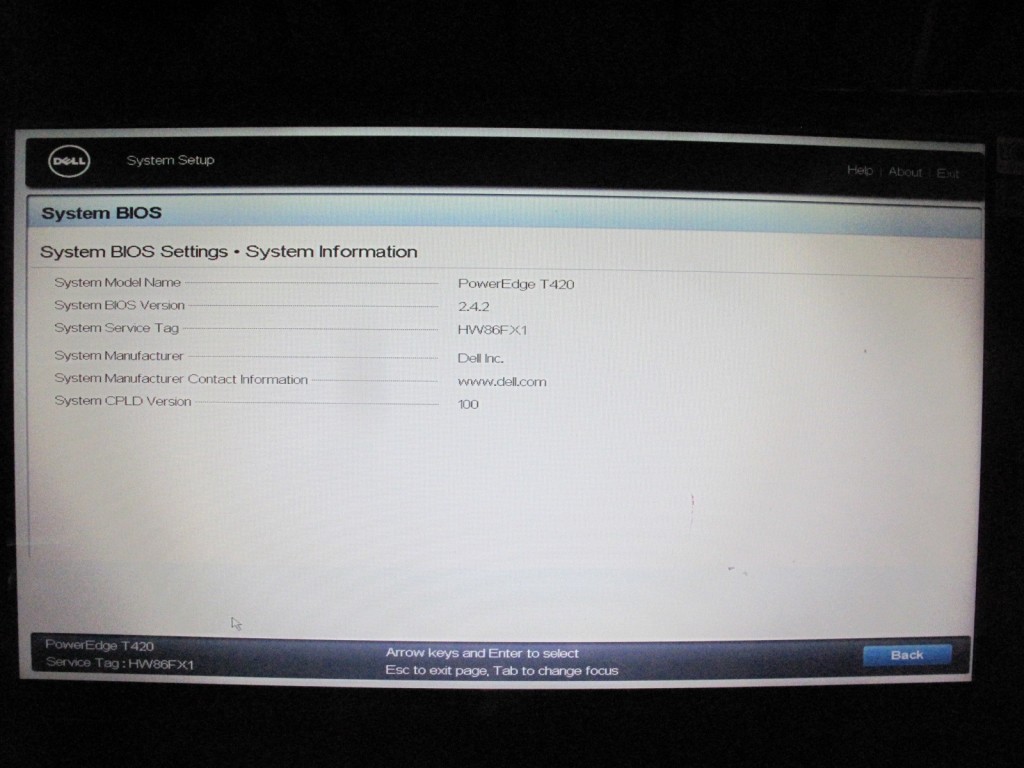Viewport: 1024px width, 768px height.
Task: Select the System BIOS header bar
Action: pos(500,214)
